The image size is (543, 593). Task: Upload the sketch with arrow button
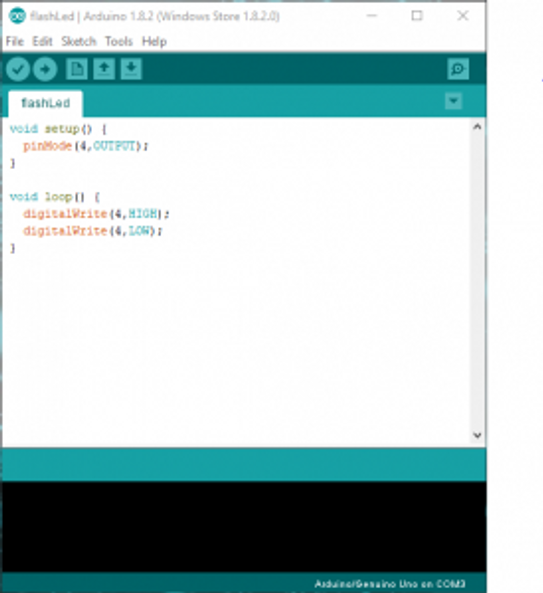45,69
